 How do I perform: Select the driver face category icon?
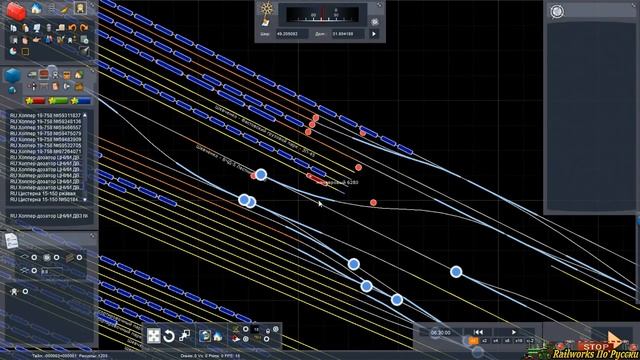tap(56, 87)
